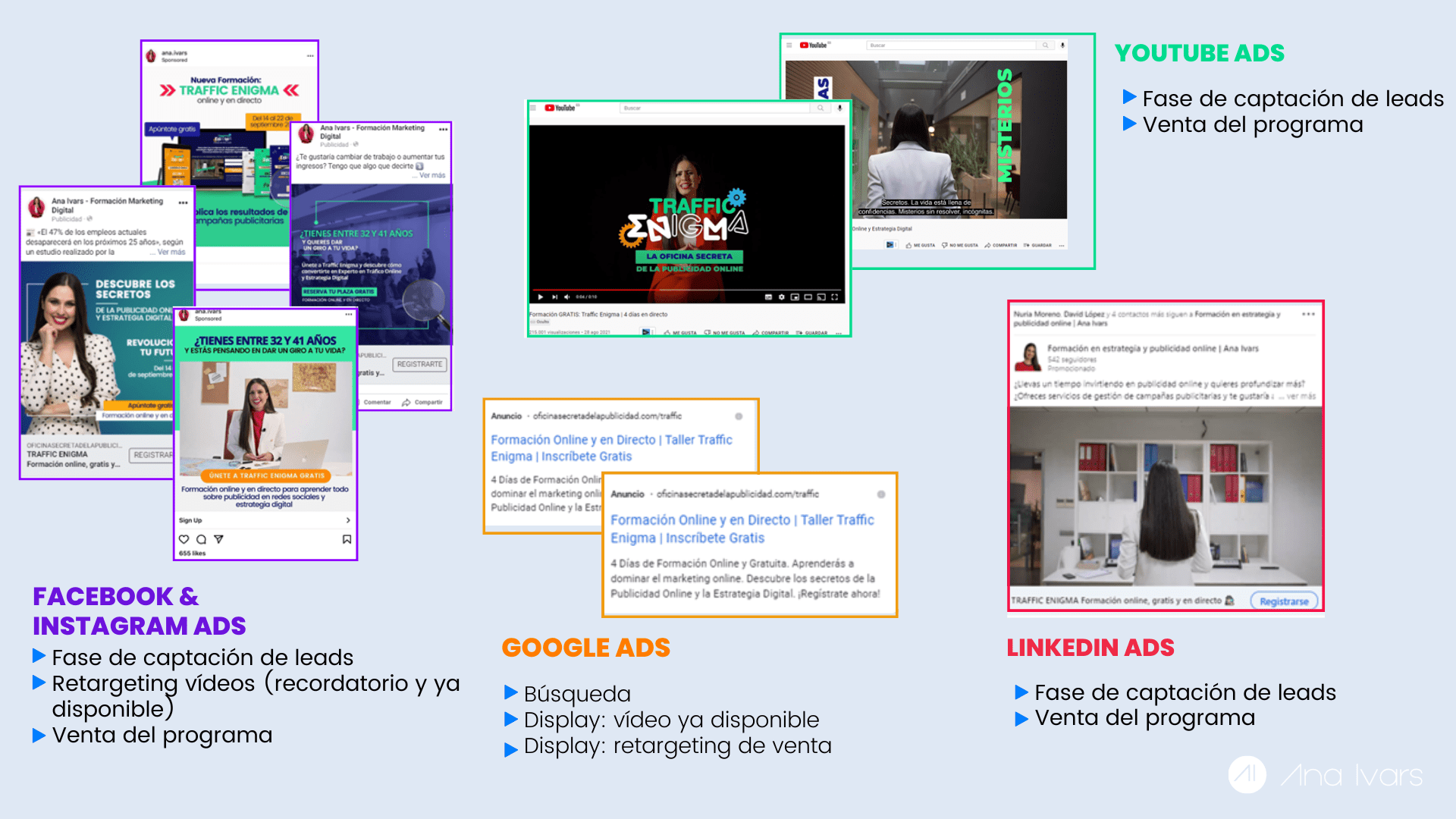Screen dimensions: 1456x819
Task: Open hamburger menu on Misterios YouTube page
Action: [789, 45]
